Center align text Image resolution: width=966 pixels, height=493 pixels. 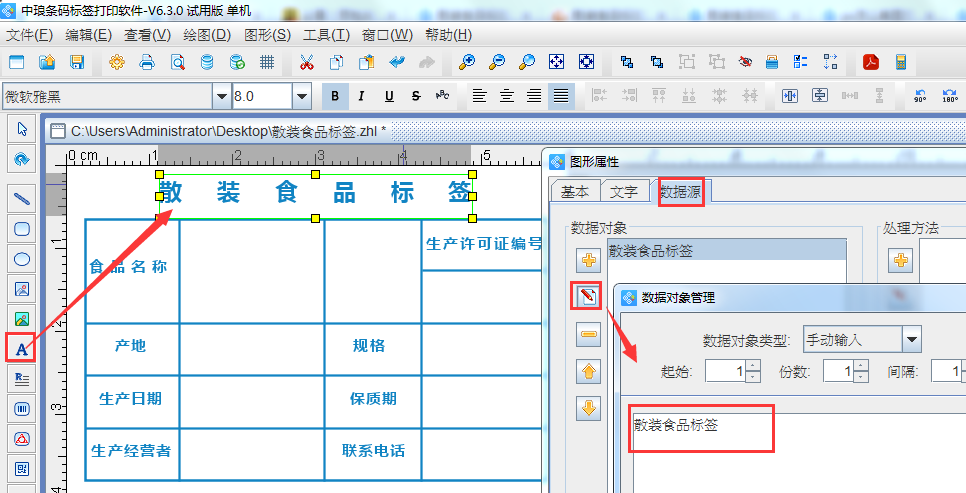point(506,96)
